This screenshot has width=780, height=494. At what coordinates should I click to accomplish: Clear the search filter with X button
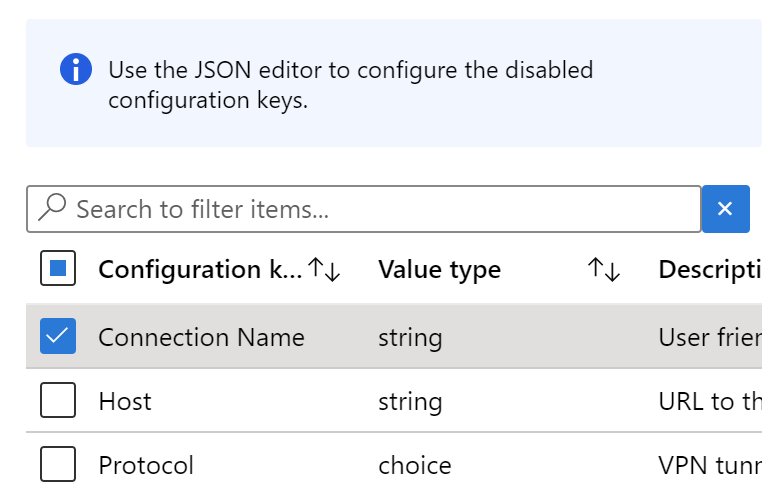(726, 208)
